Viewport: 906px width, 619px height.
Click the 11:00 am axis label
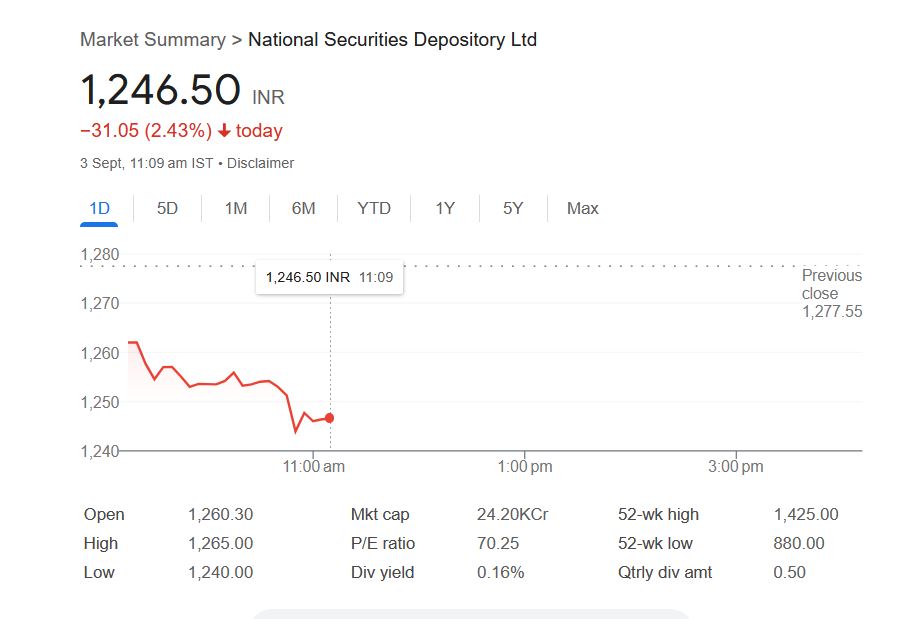coord(314,466)
